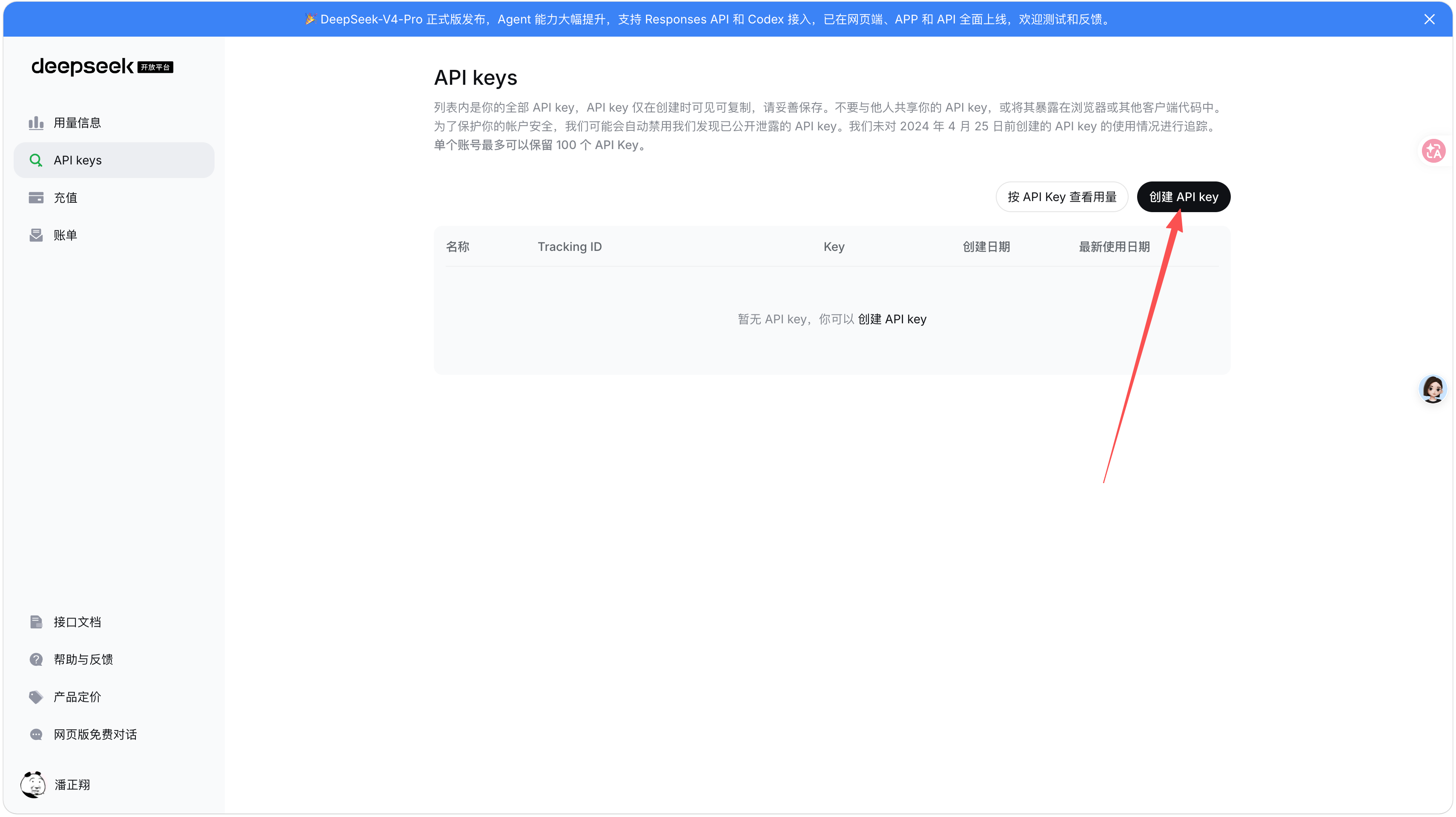Click the 暂无 API key empty message
1456x817 pixels.
pyautogui.click(x=796, y=319)
